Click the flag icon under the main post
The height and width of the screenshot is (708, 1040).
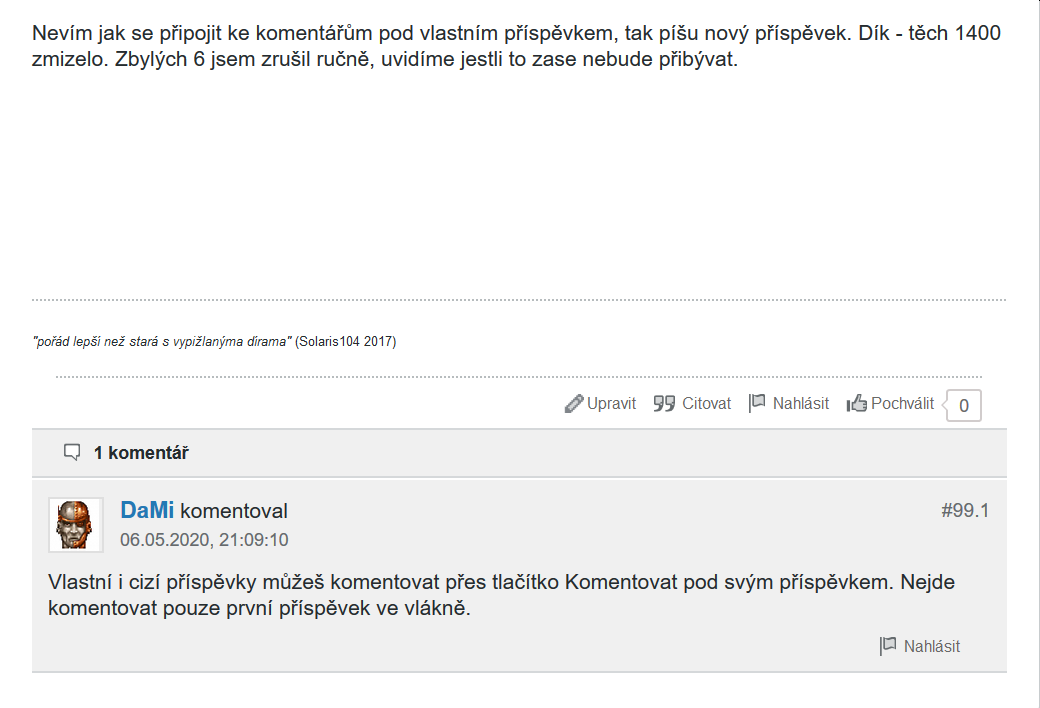coord(757,403)
